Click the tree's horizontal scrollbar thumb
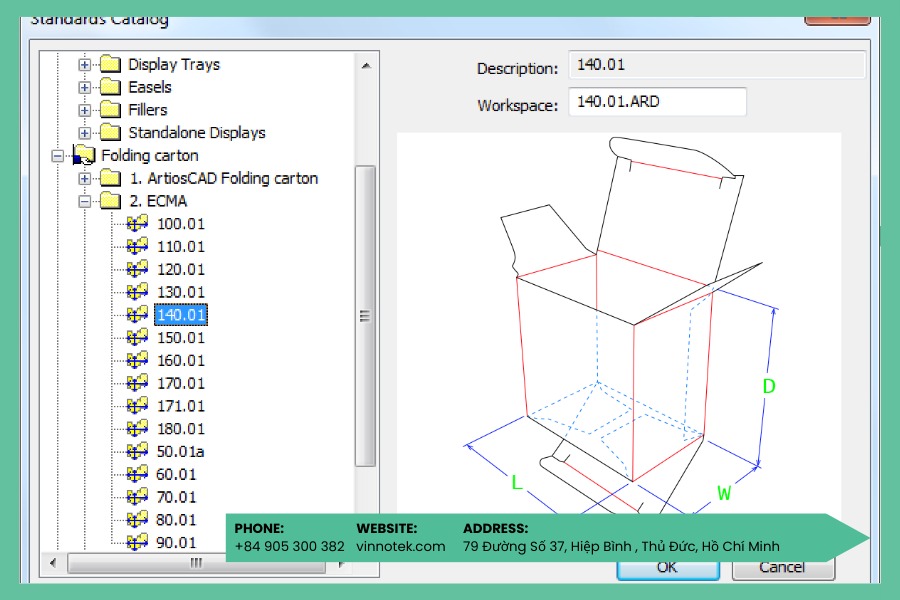 196,563
